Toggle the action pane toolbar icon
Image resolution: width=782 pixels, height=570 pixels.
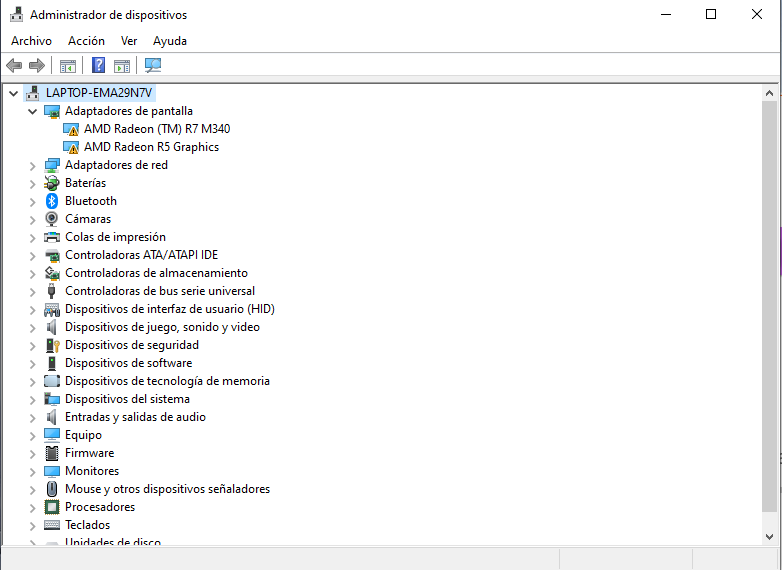coord(122,65)
